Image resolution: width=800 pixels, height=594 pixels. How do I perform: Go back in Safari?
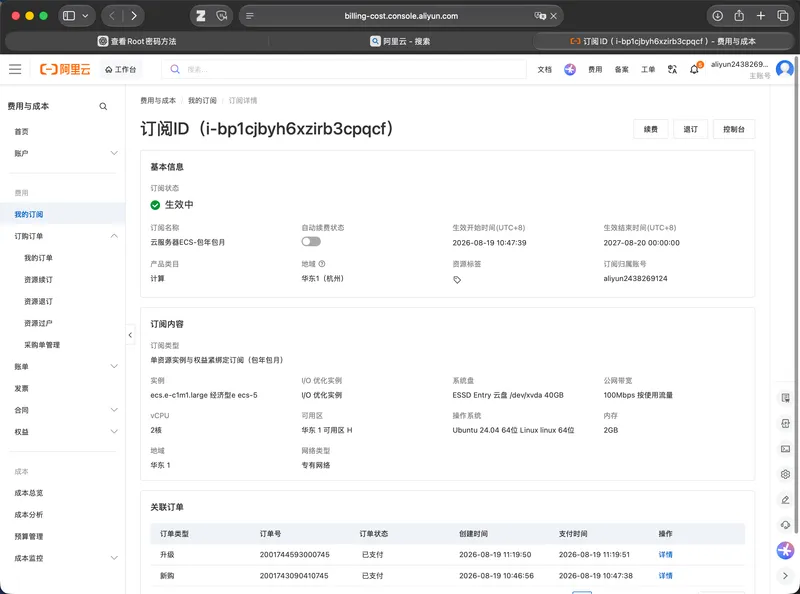pyautogui.click(x=112, y=16)
